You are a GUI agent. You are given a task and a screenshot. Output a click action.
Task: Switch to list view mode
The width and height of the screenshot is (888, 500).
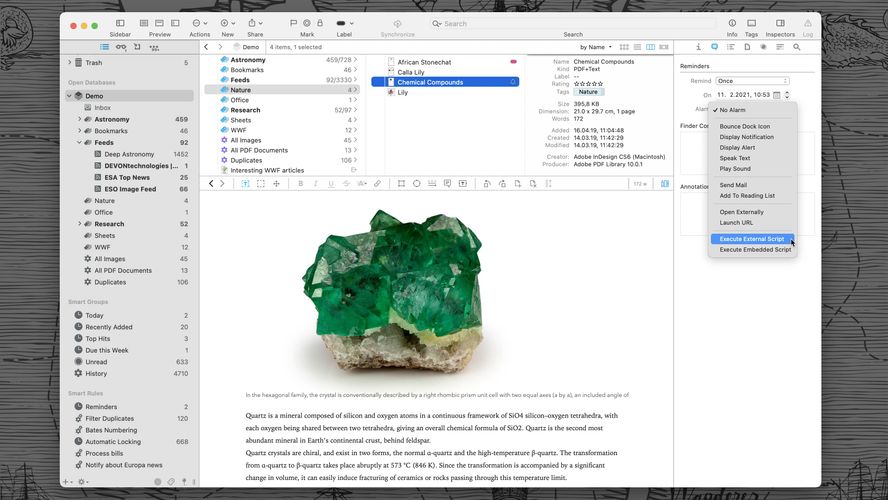click(x=636, y=47)
